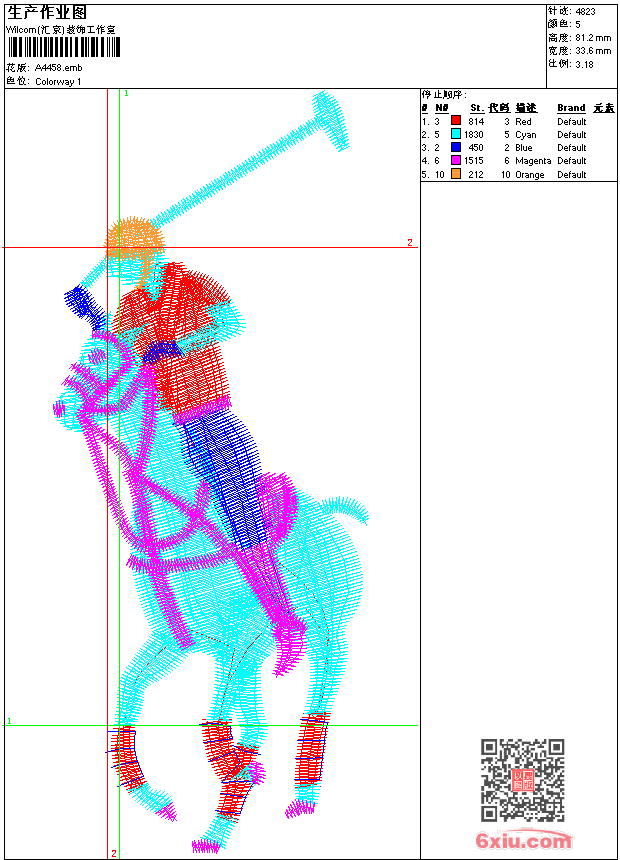This screenshot has height=860, width=620.
Task: Select the Orange color swatch in row 5
Action: point(455,174)
